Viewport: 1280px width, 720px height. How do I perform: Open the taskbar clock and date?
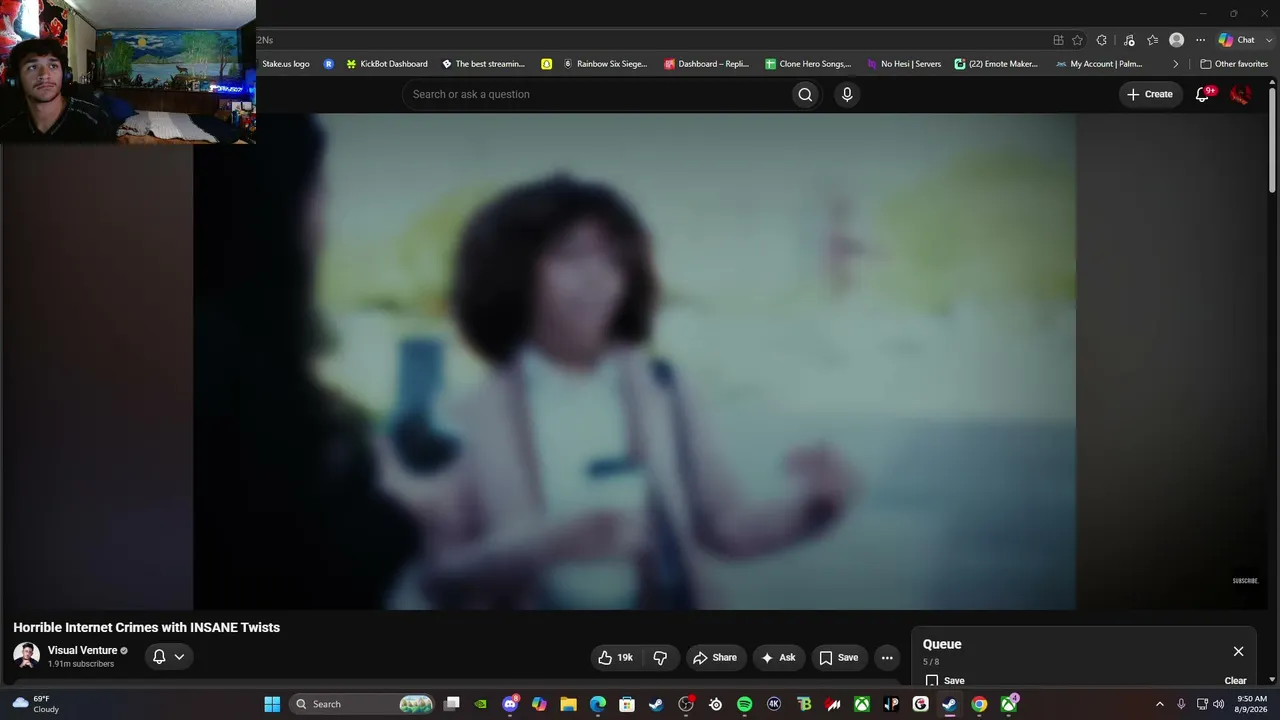pos(1252,704)
